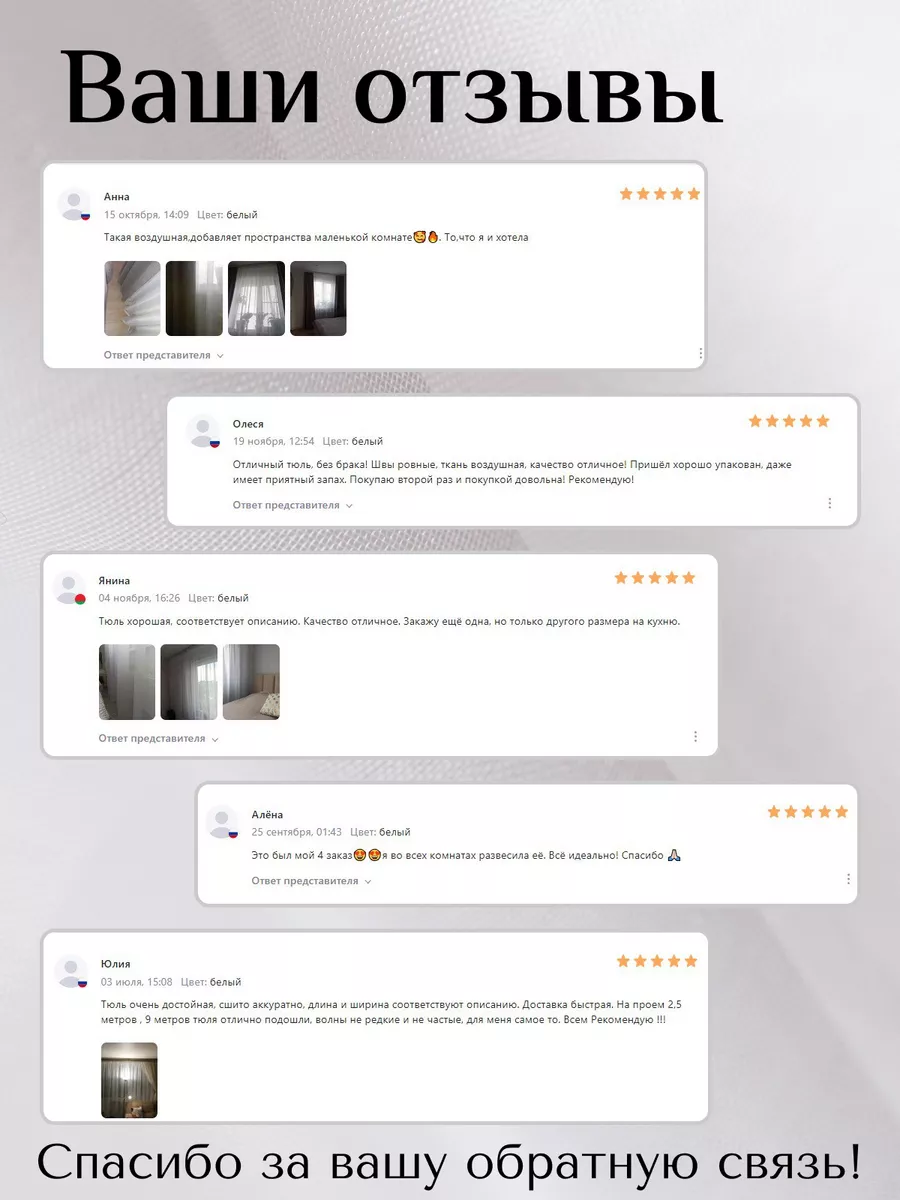The height and width of the screenshot is (1200, 900).
Task: Expand 'Ответ представителя' under Янина's review
Action: click(158, 738)
